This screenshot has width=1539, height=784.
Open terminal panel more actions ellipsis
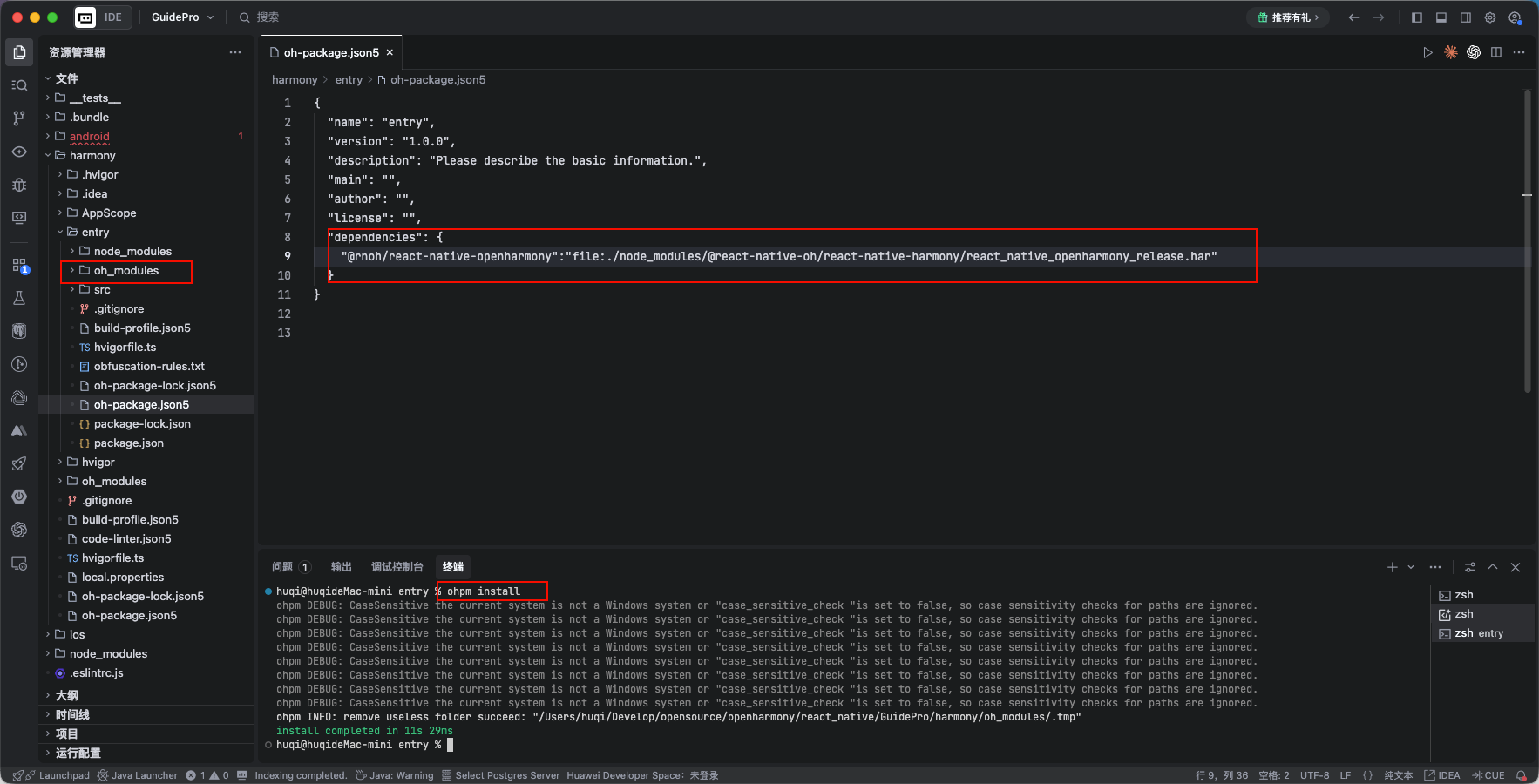(x=1435, y=567)
